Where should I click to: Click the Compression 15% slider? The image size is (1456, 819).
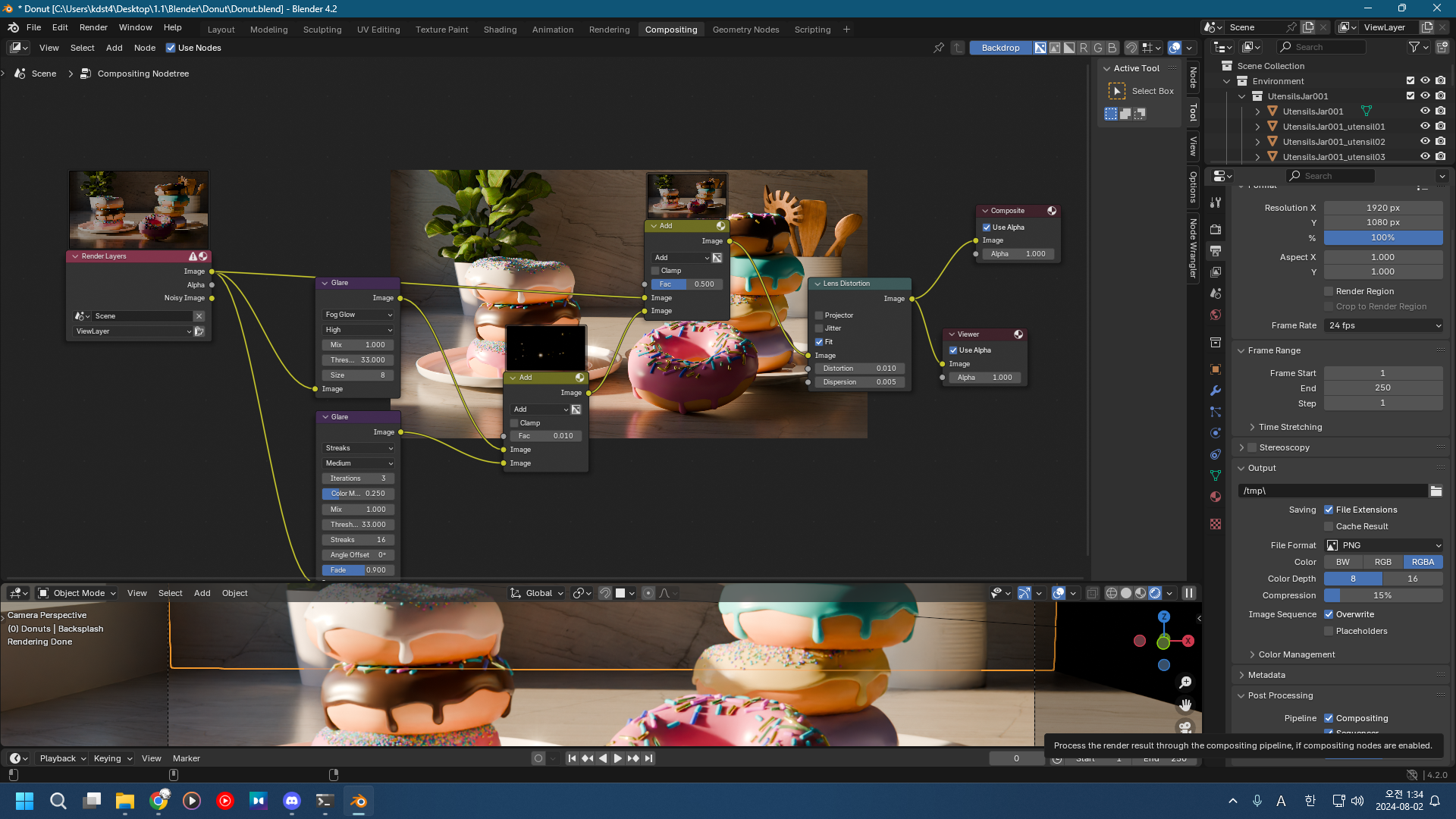[x=1383, y=595]
